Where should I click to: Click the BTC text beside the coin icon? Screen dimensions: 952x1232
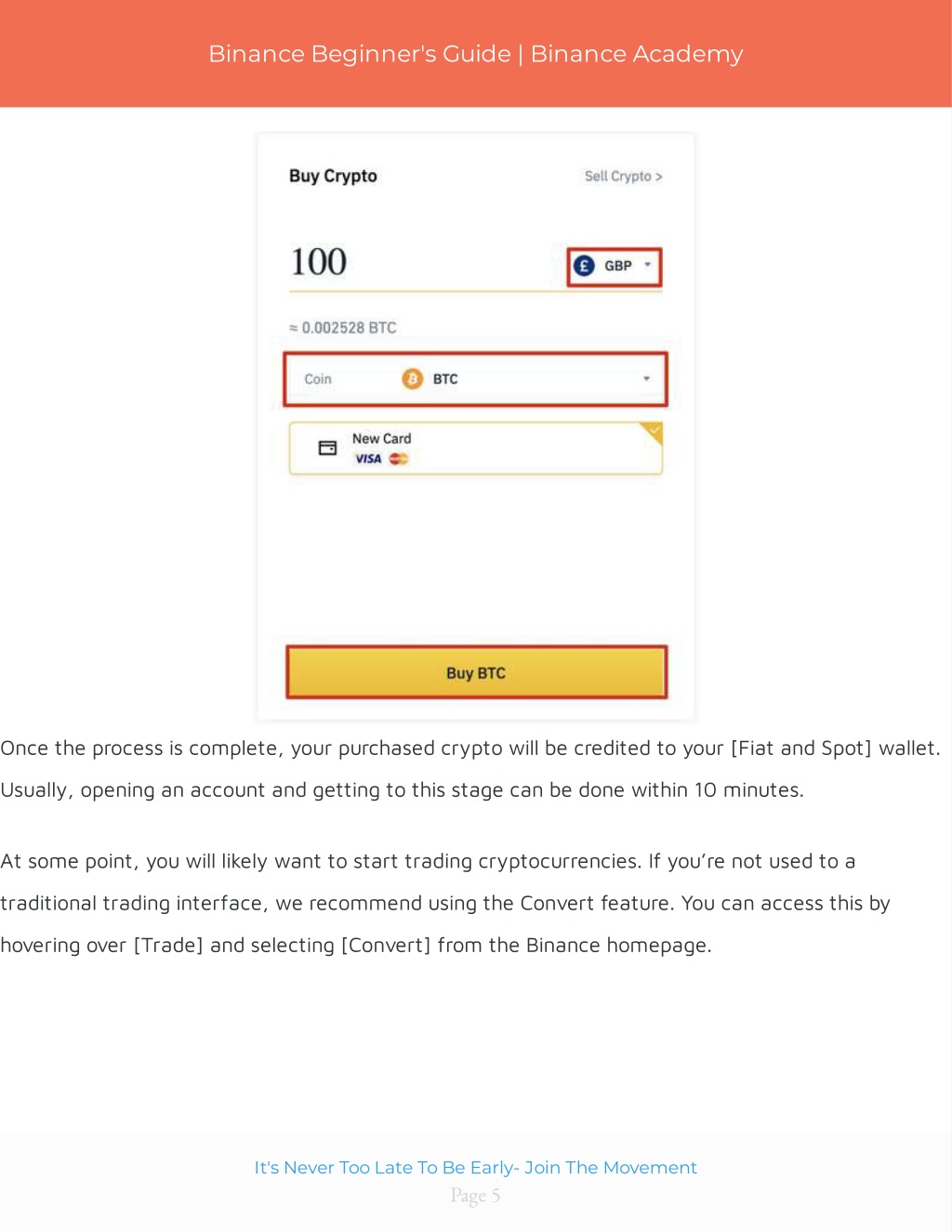(445, 379)
